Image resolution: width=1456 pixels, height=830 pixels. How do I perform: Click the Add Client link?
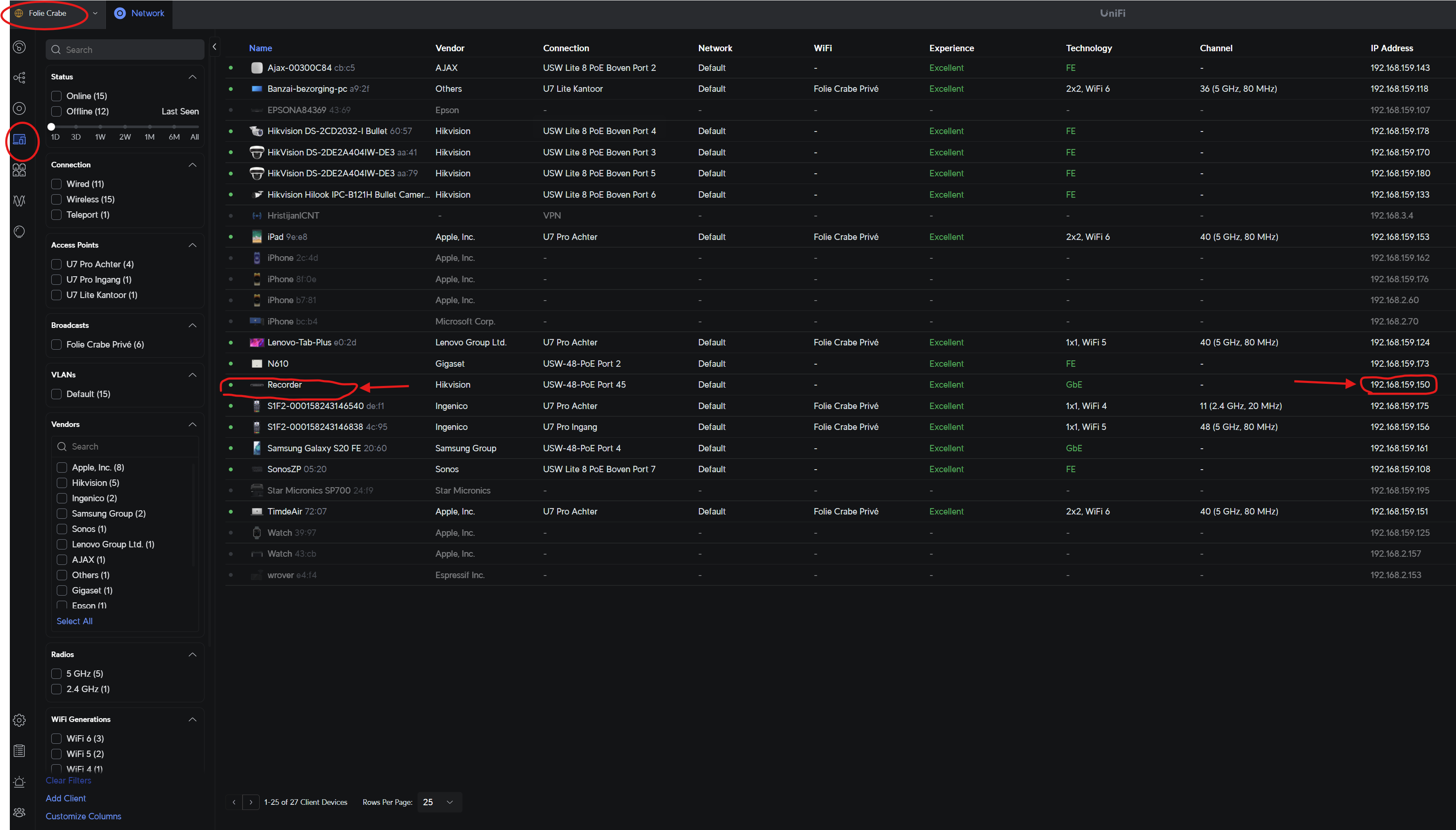coord(66,798)
